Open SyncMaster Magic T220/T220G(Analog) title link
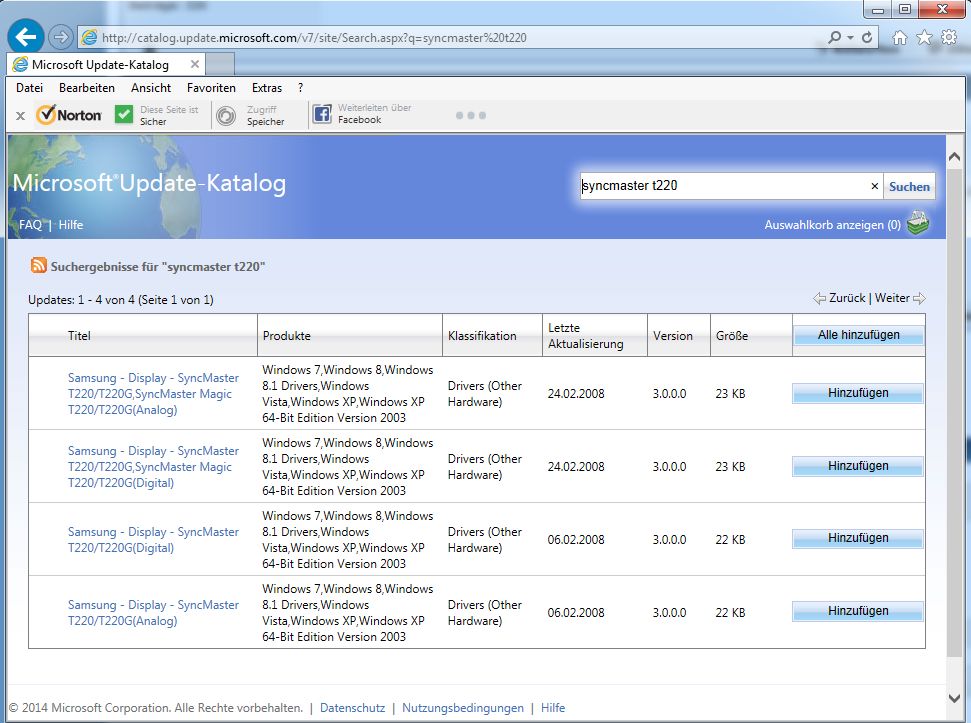The image size is (971, 723). 153,394
